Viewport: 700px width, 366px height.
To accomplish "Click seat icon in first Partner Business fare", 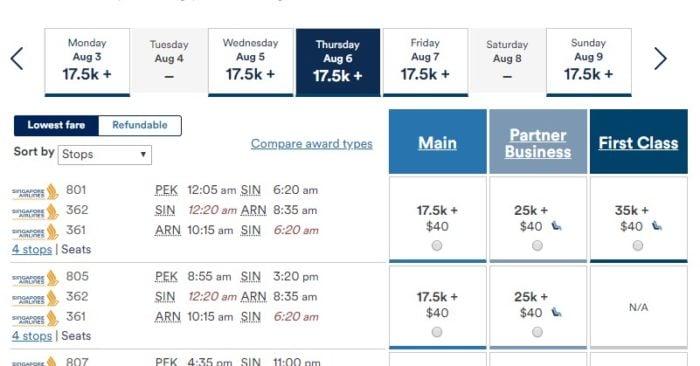I will pos(556,226).
